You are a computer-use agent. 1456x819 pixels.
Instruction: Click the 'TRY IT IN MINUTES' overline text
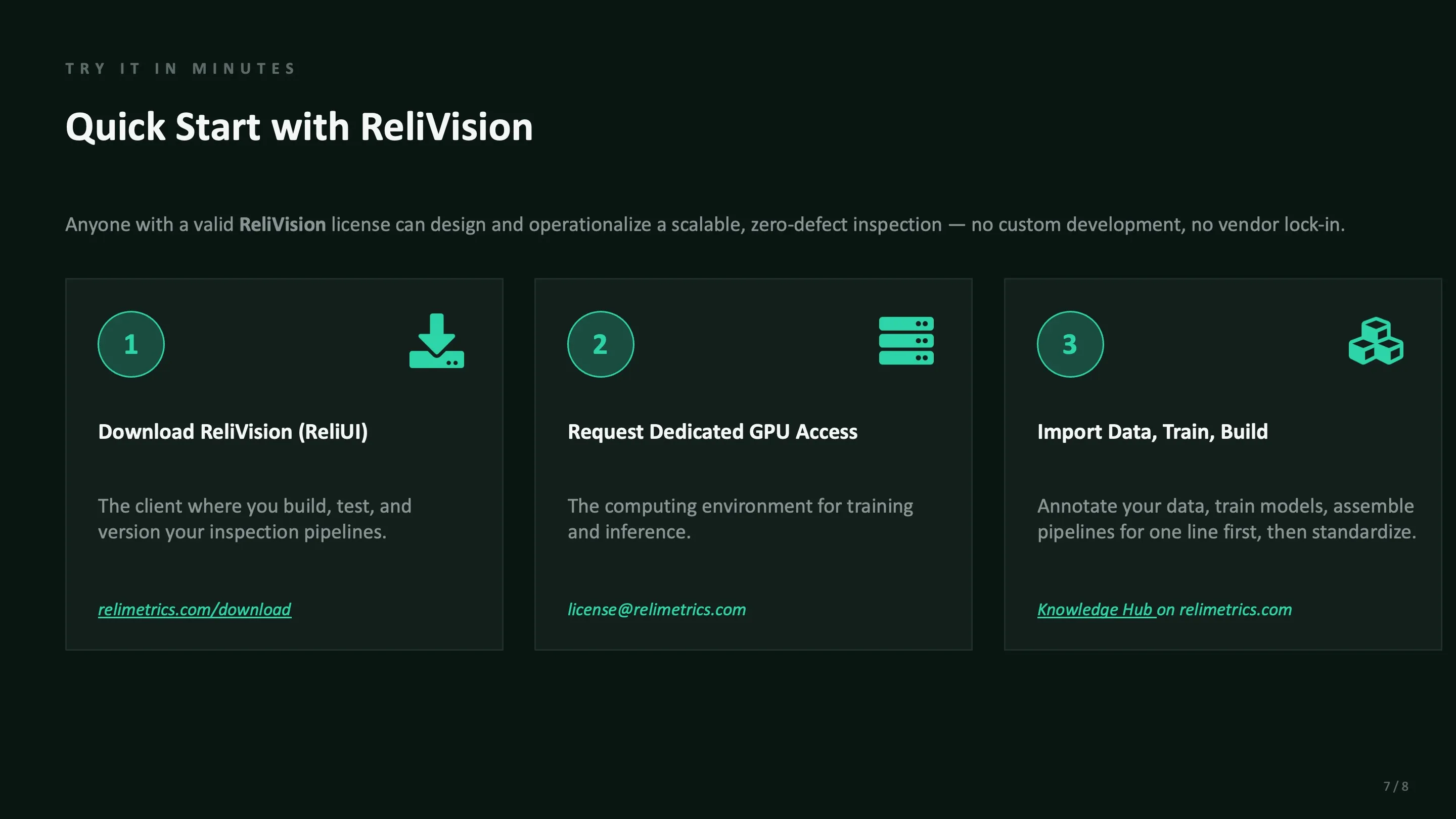pyautogui.click(x=180, y=69)
